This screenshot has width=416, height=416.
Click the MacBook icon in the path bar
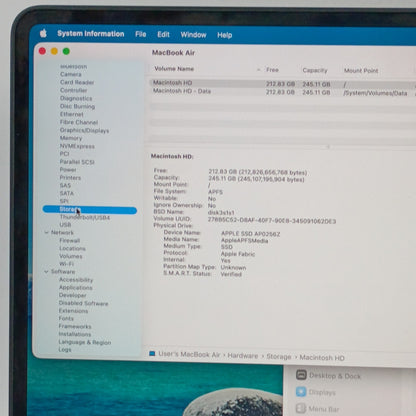pyautogui.click(x=152, y=354)
